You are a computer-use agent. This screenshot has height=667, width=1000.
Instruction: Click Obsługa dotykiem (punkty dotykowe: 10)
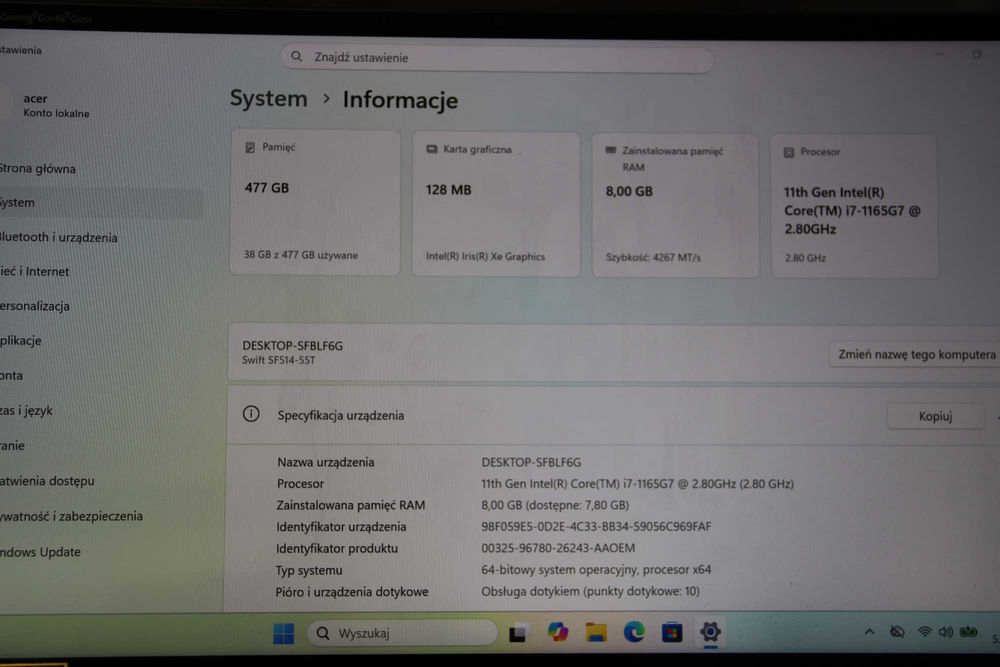(590, 591)
